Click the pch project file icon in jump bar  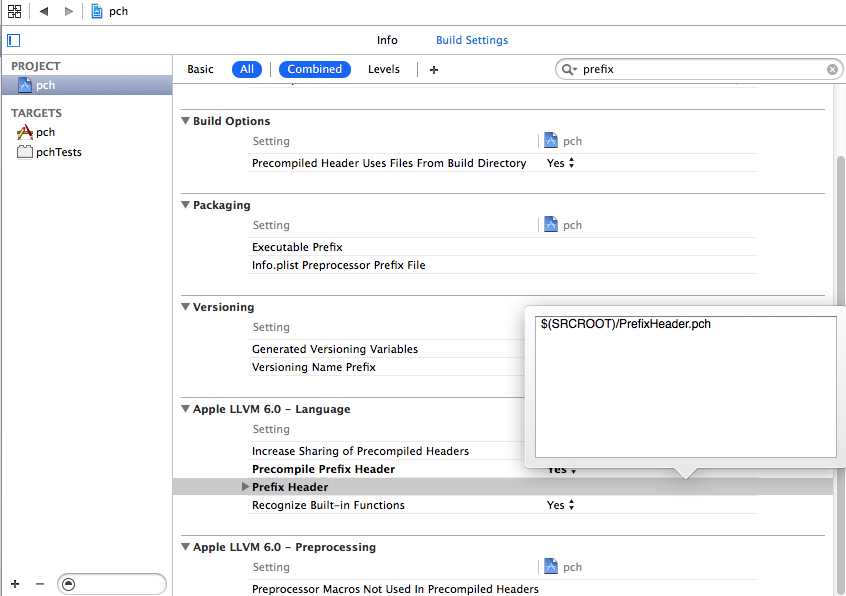pos(97,11)
